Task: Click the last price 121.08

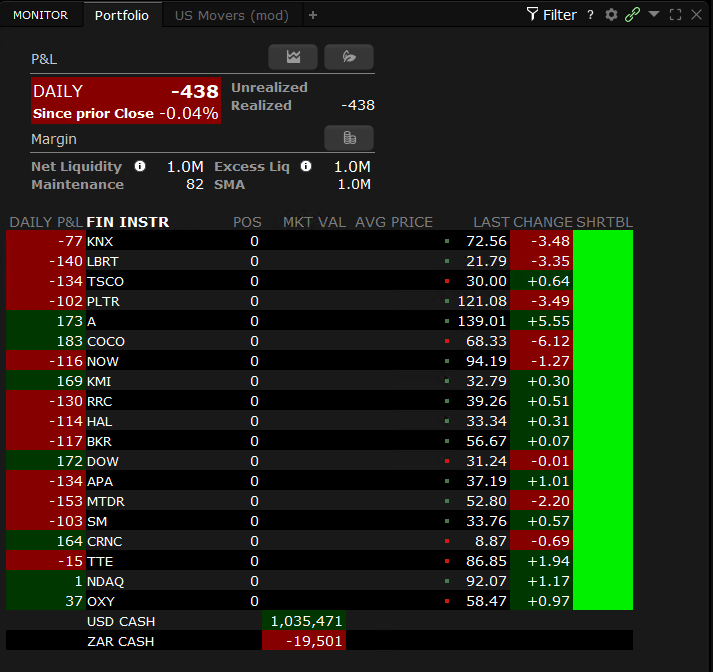Action: tap(482, 301)
